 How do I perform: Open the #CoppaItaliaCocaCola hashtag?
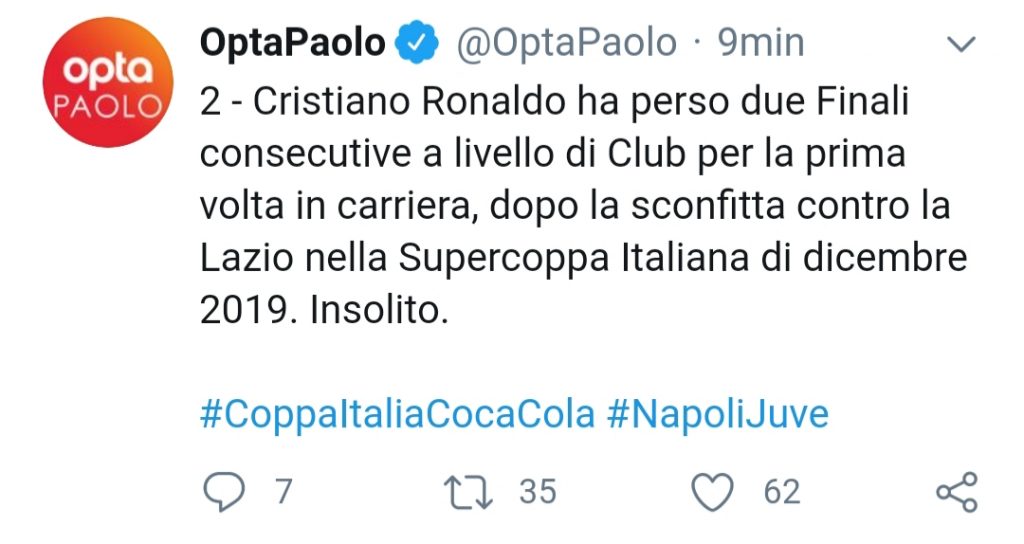pos(397,414)
